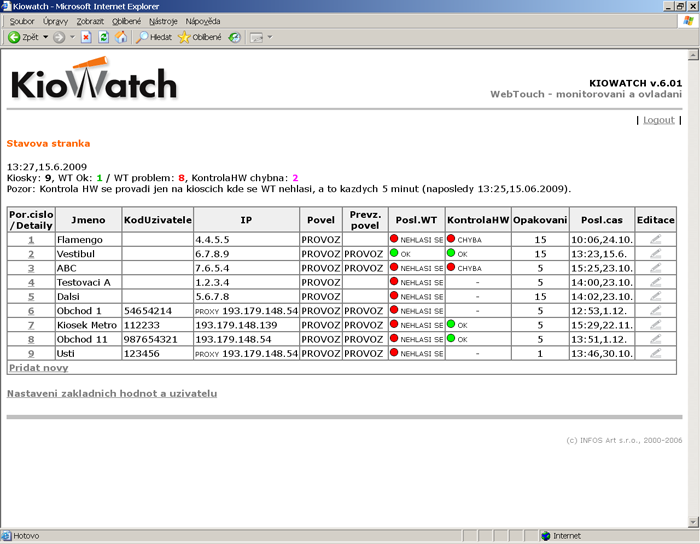Open the History toolbar icon

[x=233, y=37]
